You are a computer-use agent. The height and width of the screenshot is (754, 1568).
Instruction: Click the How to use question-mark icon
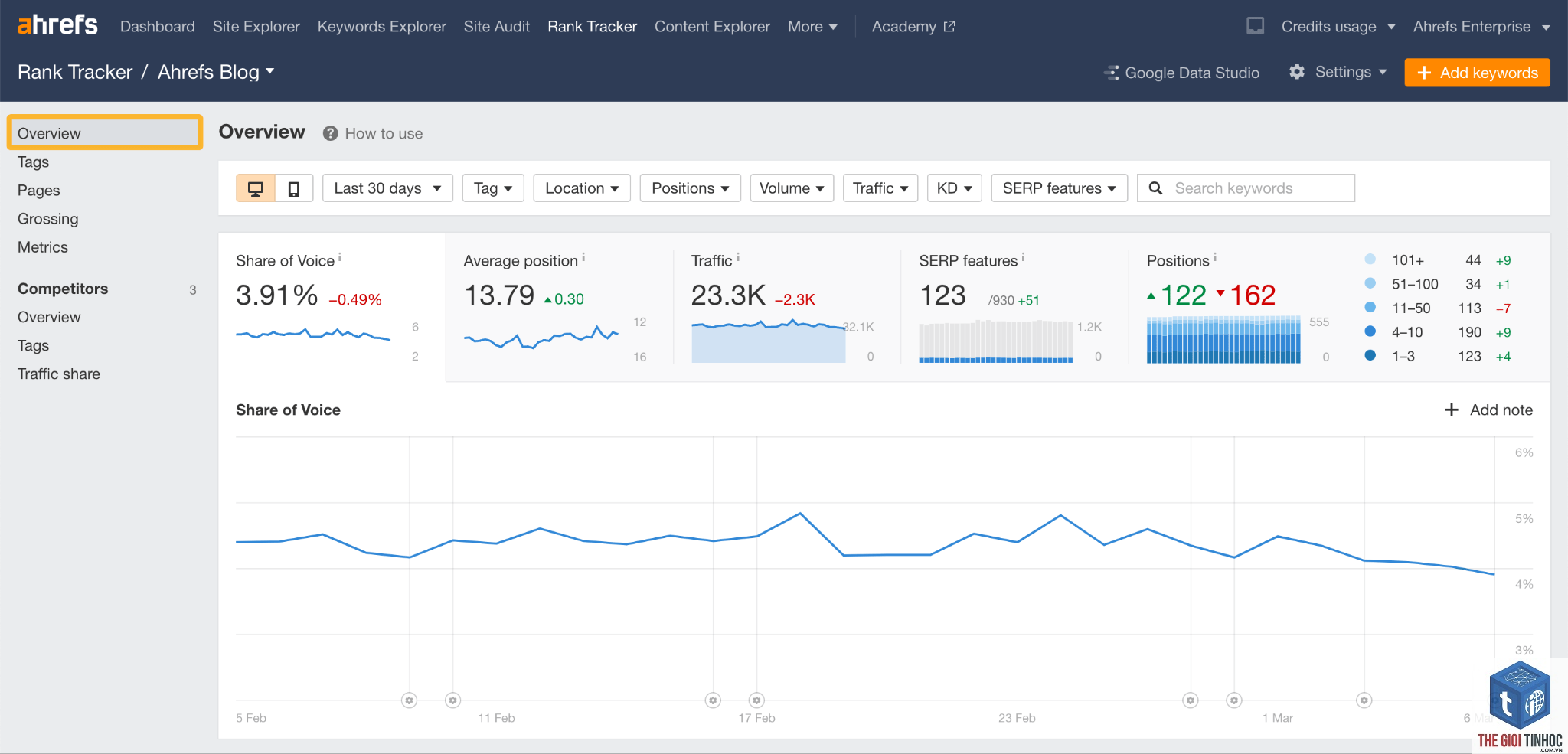click(x=330, y=133)
